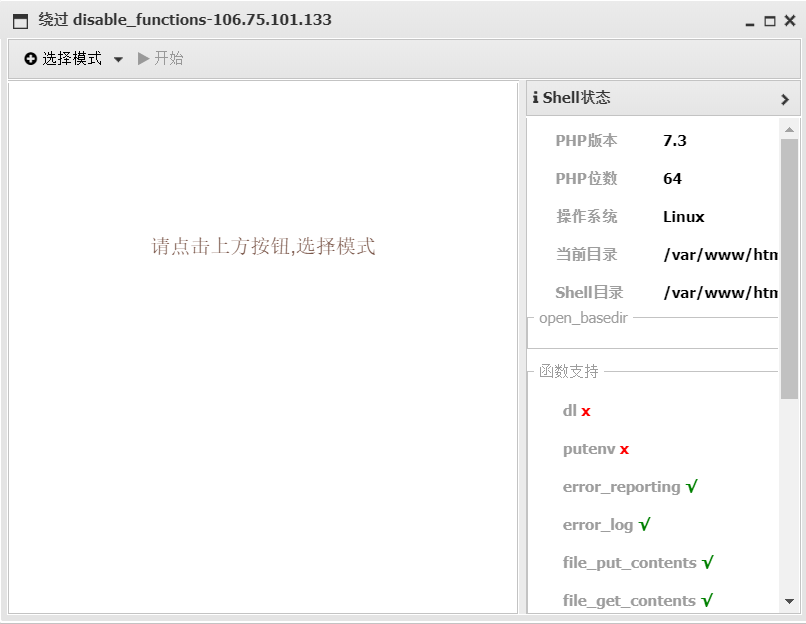
Task: Click the 操作系统 label
Action: (587, 216)
